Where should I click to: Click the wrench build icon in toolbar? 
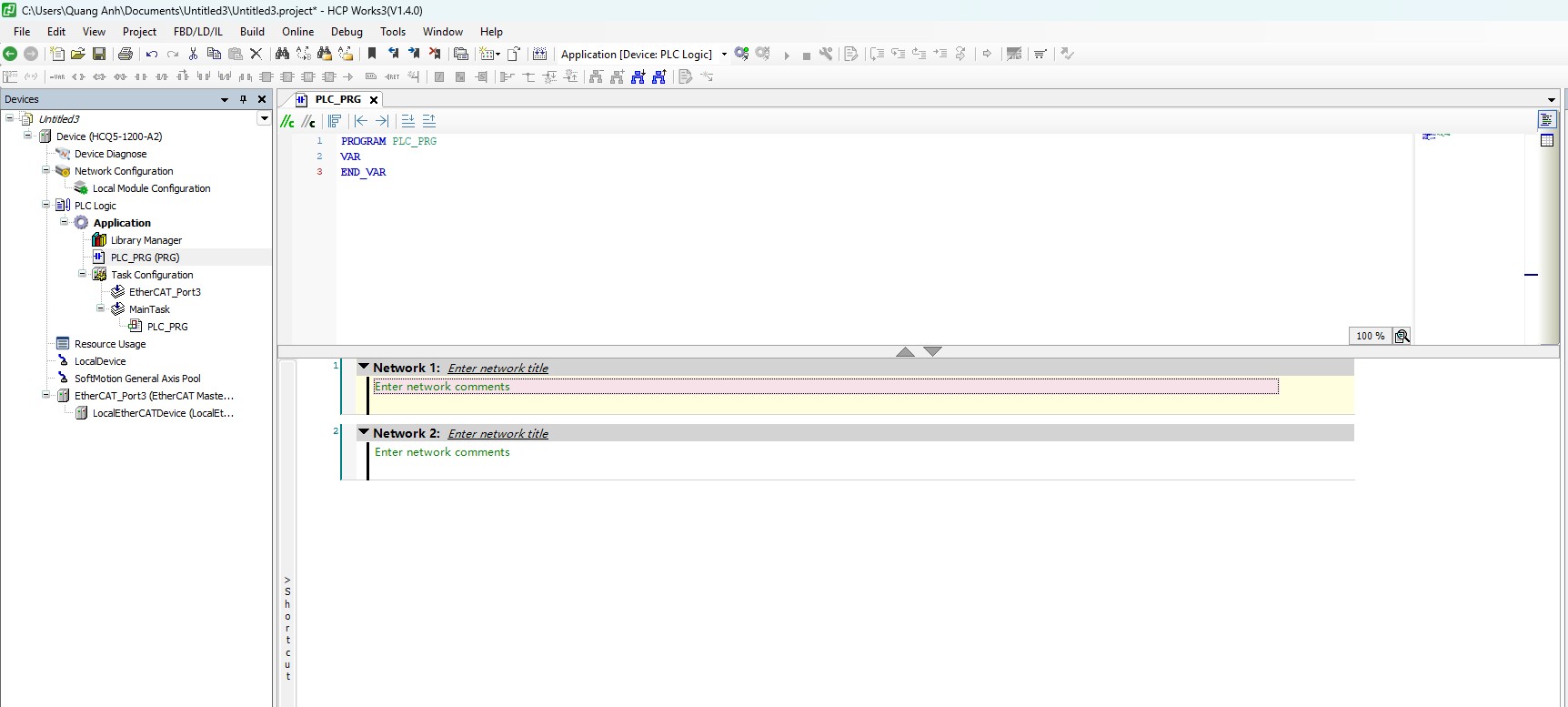tap(826, 54)
